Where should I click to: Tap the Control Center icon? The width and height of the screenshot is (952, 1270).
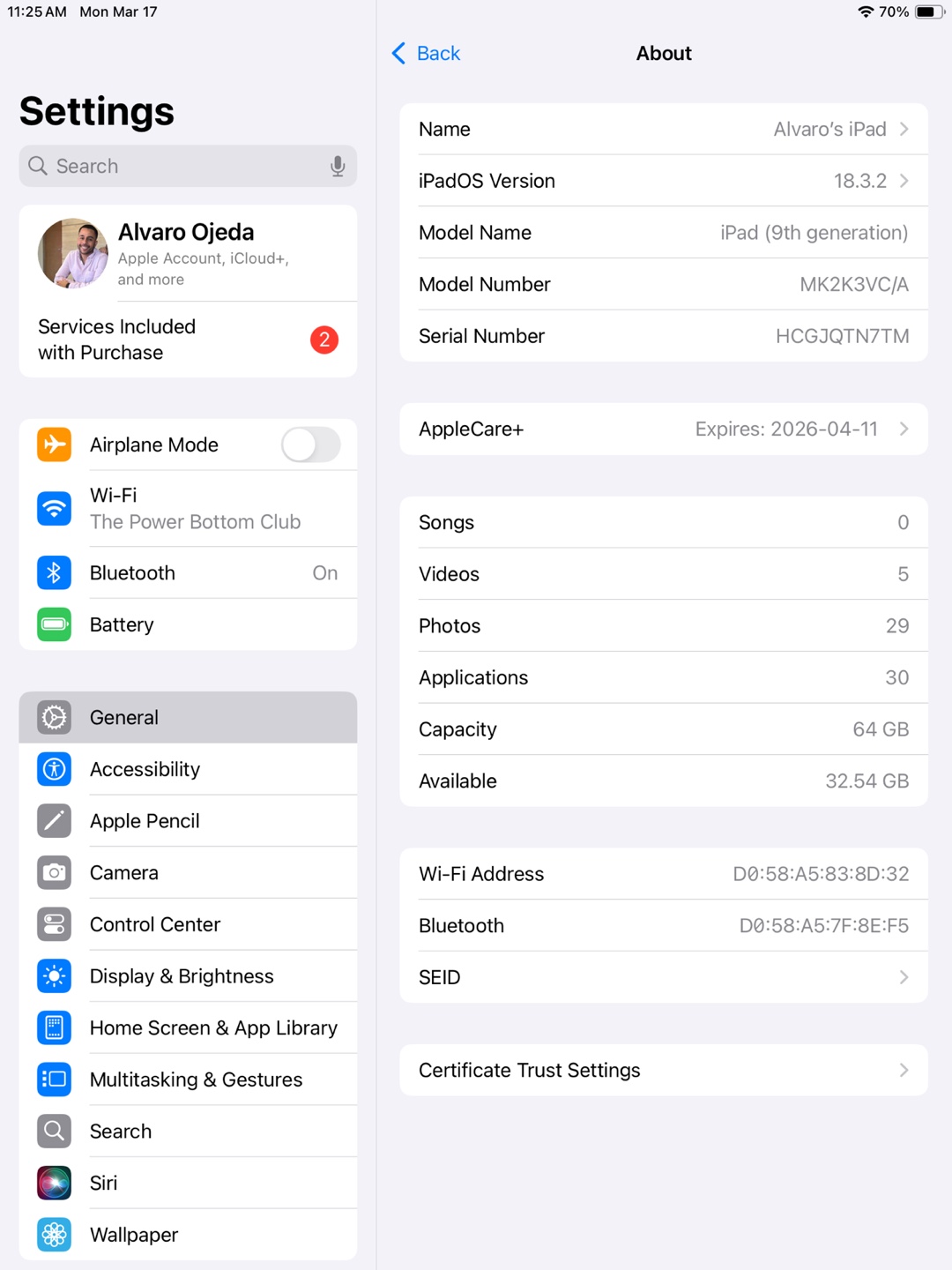click(54, 924)
